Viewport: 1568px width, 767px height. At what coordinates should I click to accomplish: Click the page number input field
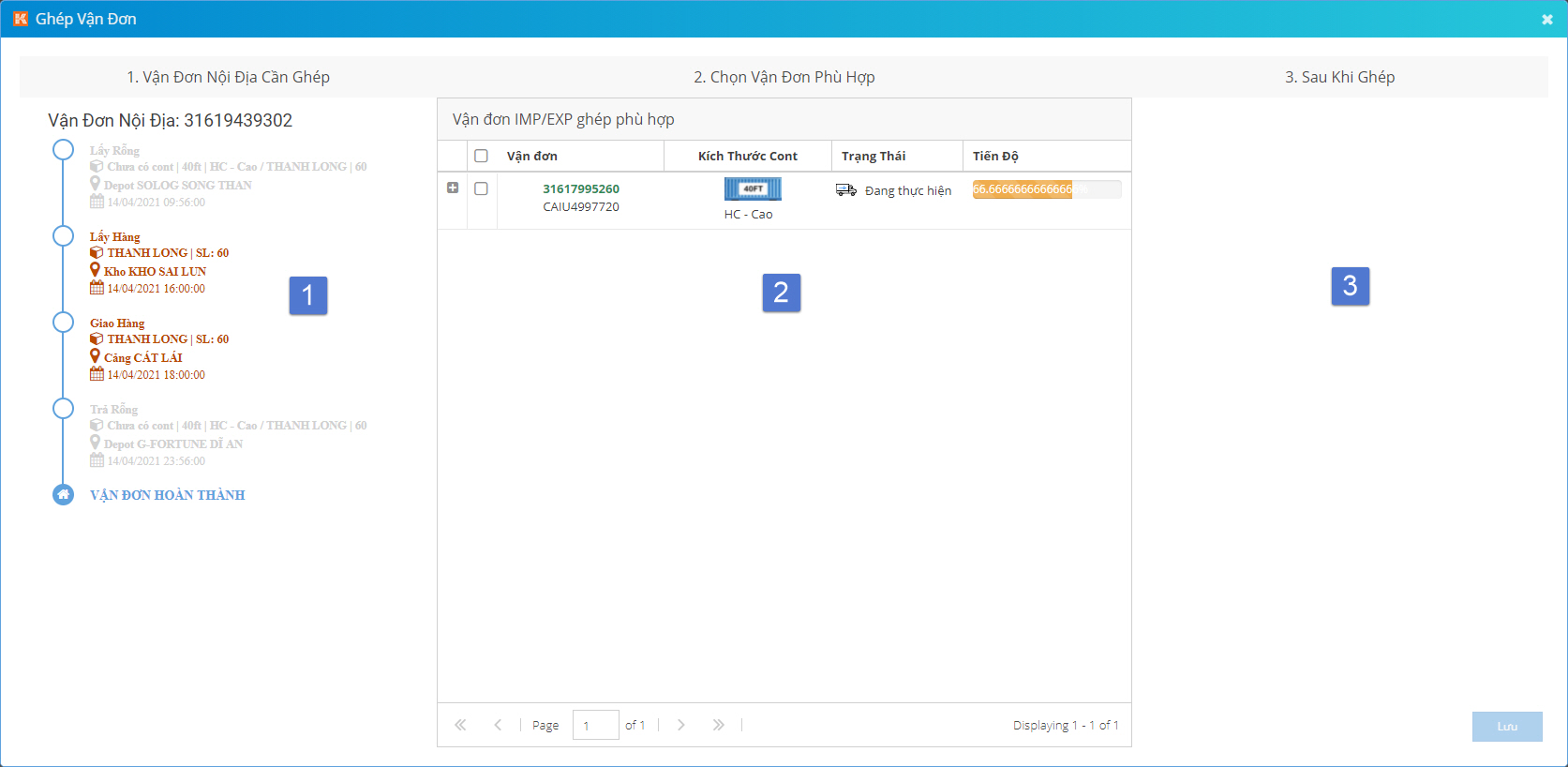(x=595, y=725)
